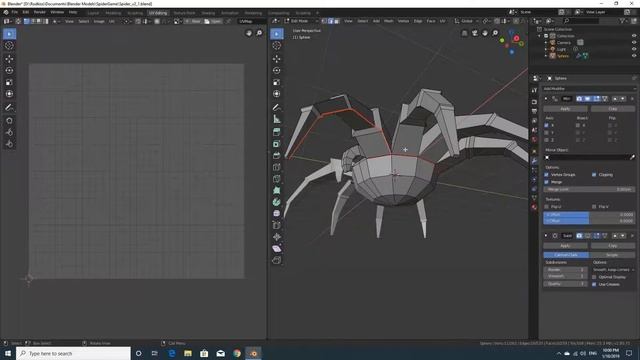The width and height of the screenshot is (640, 360).
Task: Hide the Camera object in outliner
Action: 634,42
